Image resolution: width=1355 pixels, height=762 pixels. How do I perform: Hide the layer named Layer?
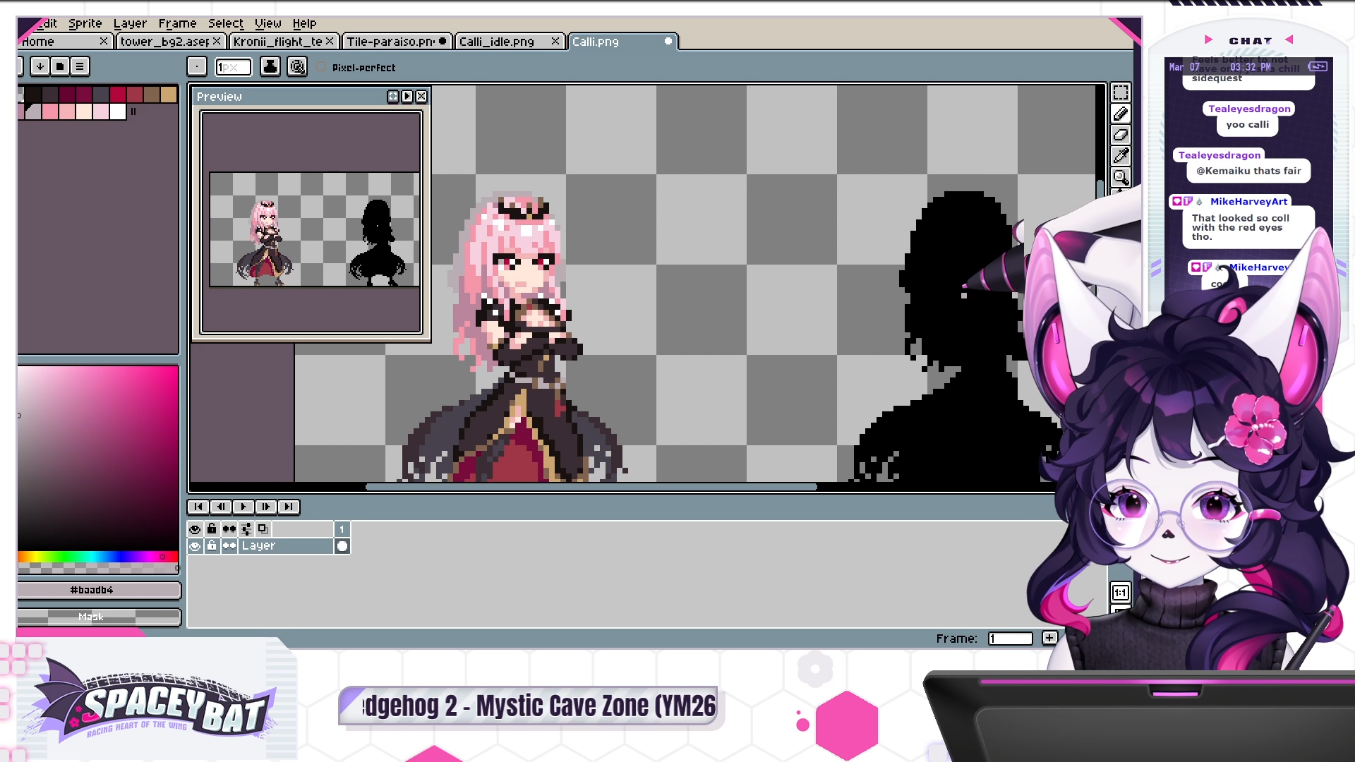[195, 546]
